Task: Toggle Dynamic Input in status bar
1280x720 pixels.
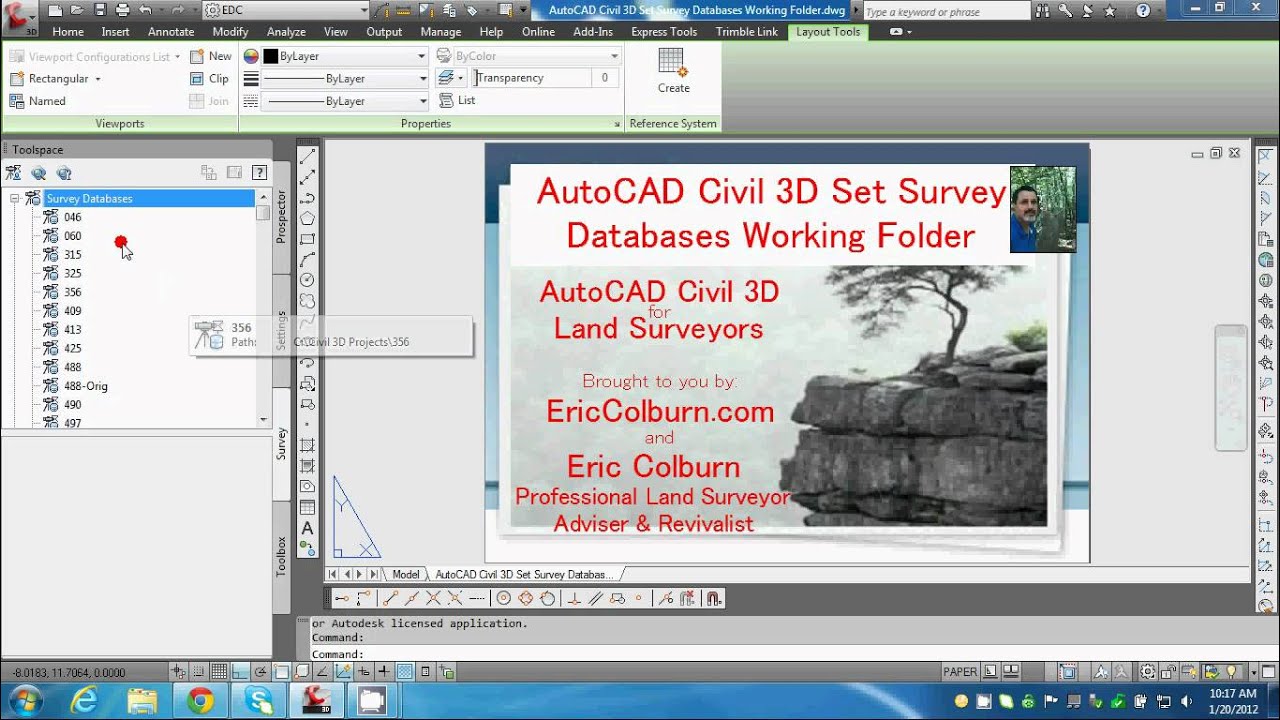Action: [x=363, y=672]
